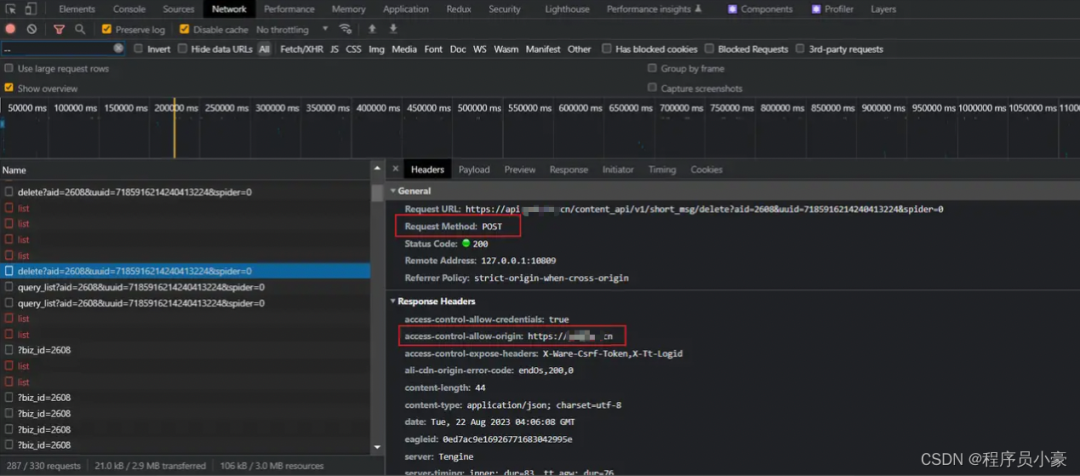Click the request list scroll-up arrow
The width and height of the screenshot is (1080, 476).
click(x=377, y=169)
